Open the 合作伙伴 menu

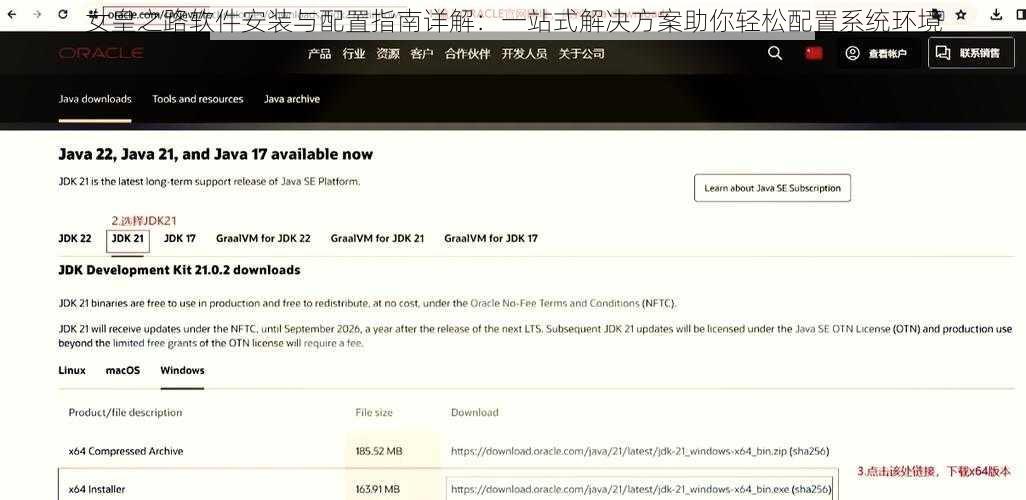pyautogui.click(x=467, y=54)
